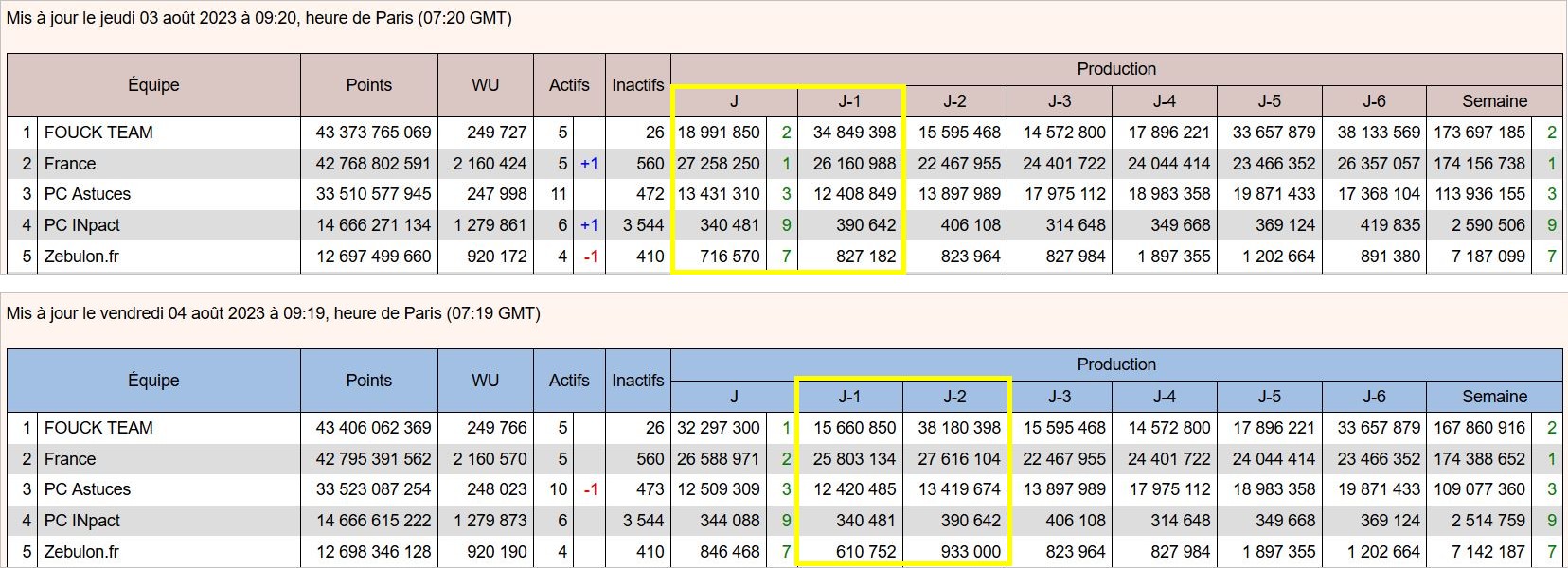The image size is (1568, 568).
Task: Select the Production header in bottom table
Action: pyautogui.click(x=1116, y=364)
